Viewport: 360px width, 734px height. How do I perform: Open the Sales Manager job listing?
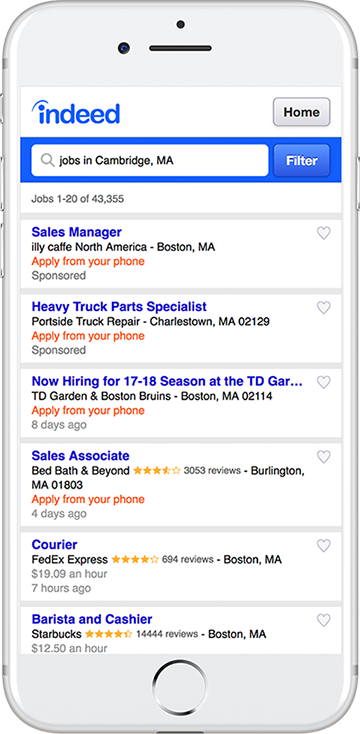(77, 232)
